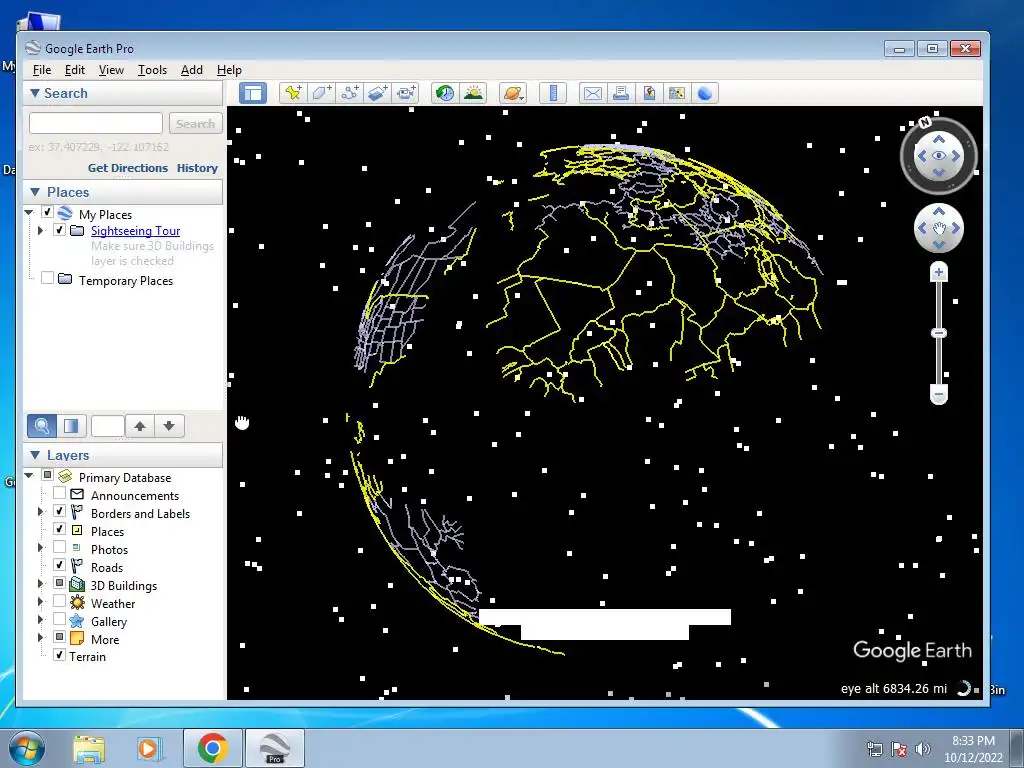Screen dimensions: 1024x768
Task: Toggle sunlight across the landscape icon
Action: click(x=473, y=93)
